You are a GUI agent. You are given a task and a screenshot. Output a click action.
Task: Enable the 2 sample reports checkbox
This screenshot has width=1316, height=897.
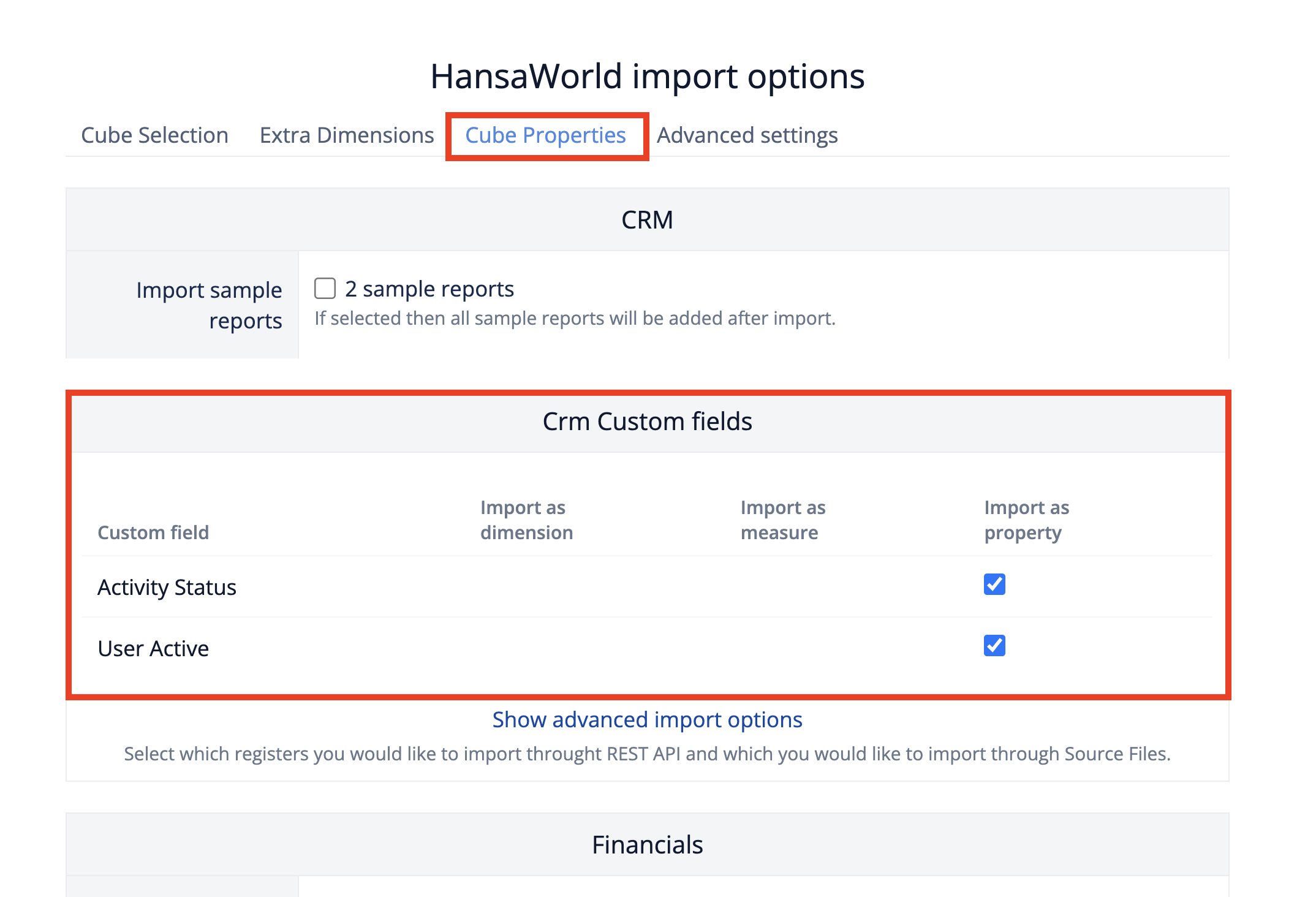pos(325,289)
